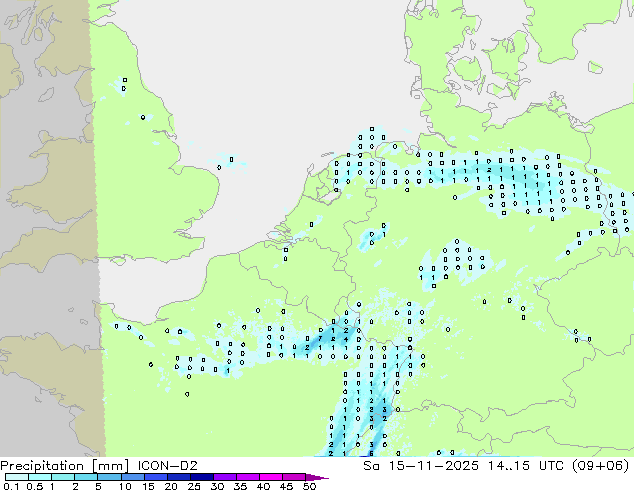The image size is (634, 490).
Task: Click the '35' legend scale label
Action: (240, 486)
